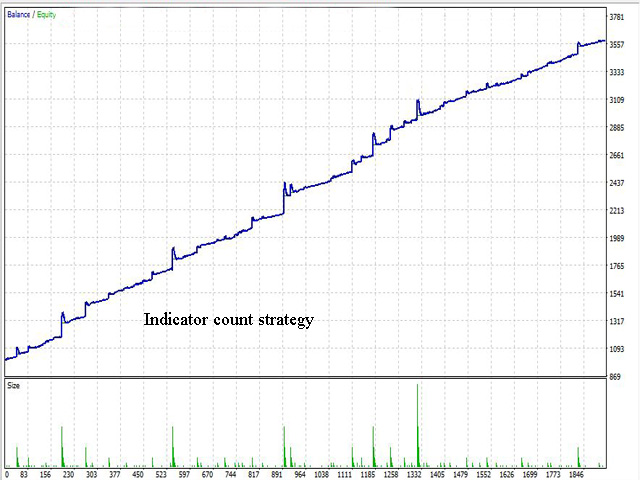Screen dimensions: 640x480
Task: Click x-axis label 817
Action: point(253,474)
